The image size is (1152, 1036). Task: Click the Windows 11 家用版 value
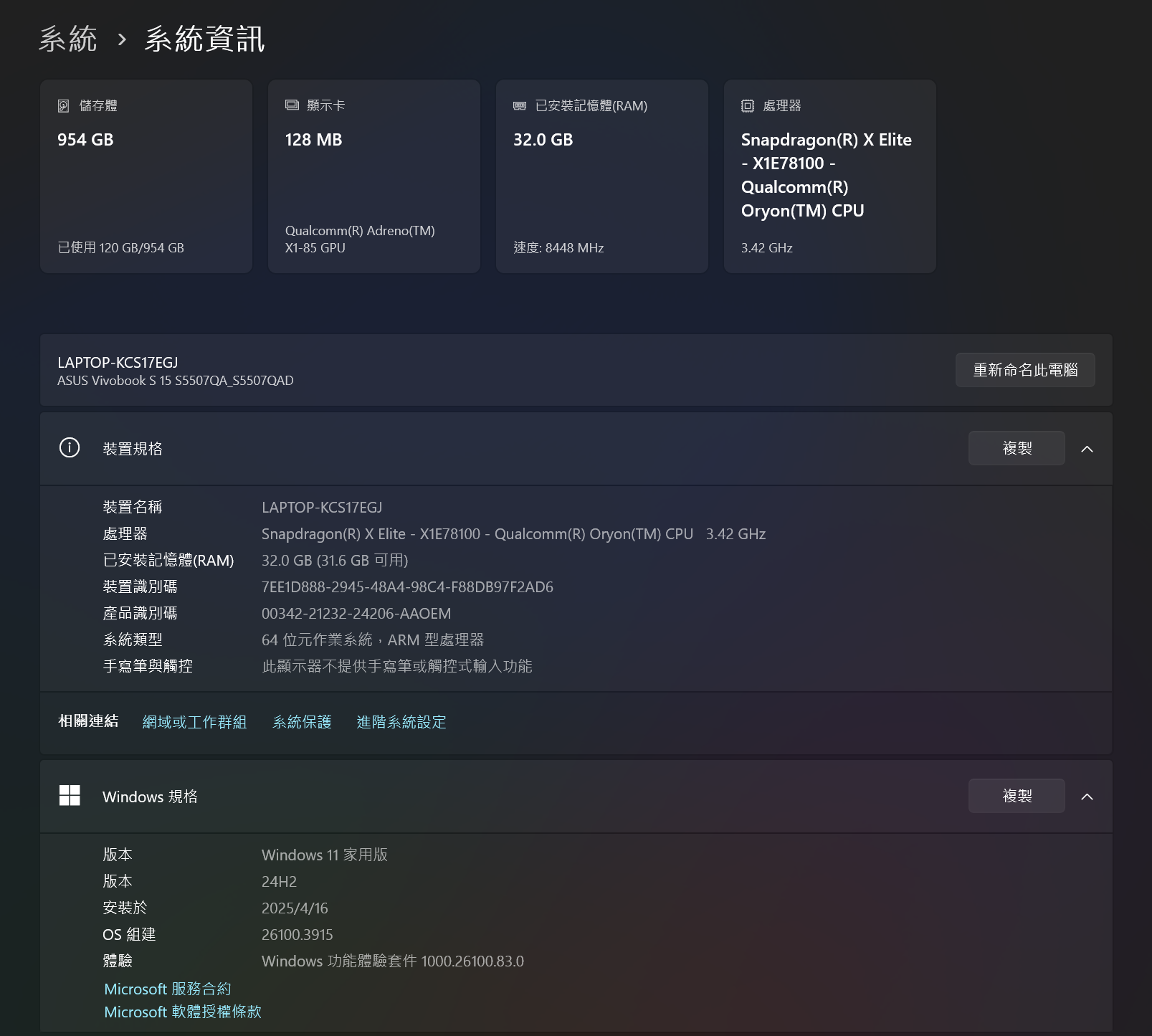[325, 855]
